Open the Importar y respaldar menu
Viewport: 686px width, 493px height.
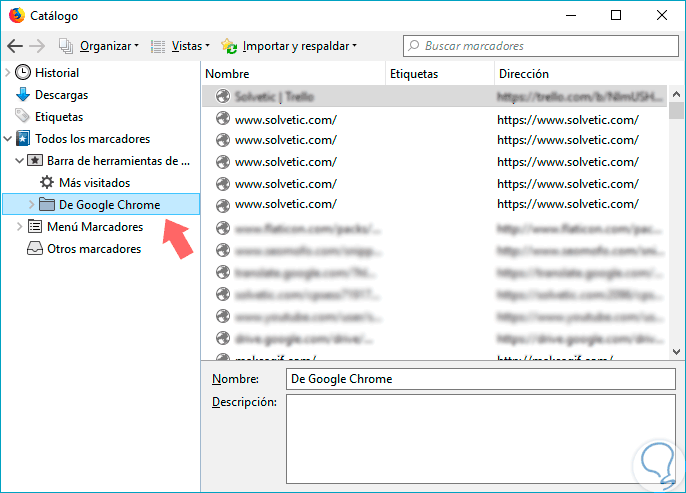tap(300, 46)
